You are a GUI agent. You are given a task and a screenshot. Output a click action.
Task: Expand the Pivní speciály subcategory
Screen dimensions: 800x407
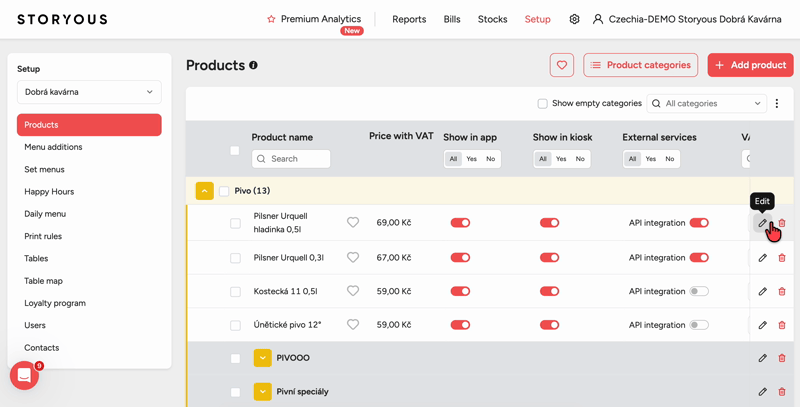pyautogui.click(x=262, y=392)
